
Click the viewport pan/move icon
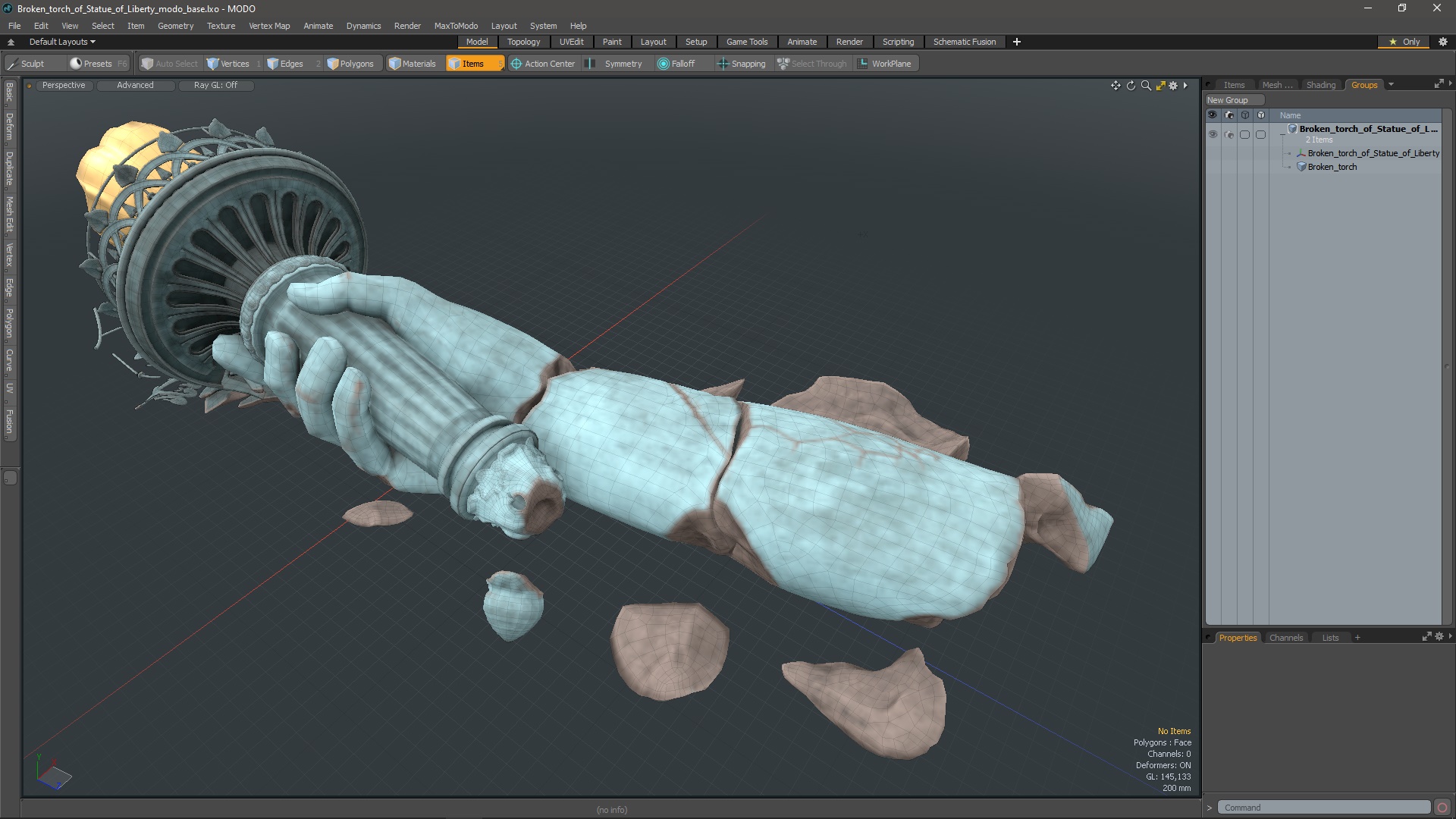(x=1116, y=86)
